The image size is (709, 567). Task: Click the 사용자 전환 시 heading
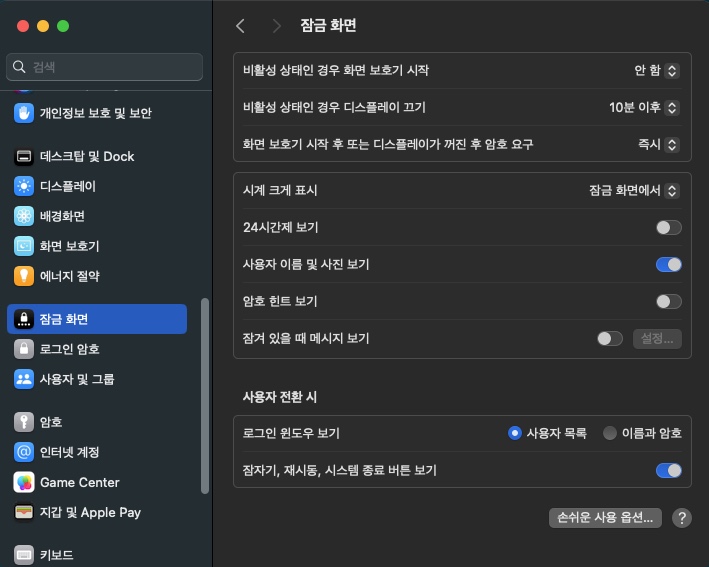coord(280,397)
